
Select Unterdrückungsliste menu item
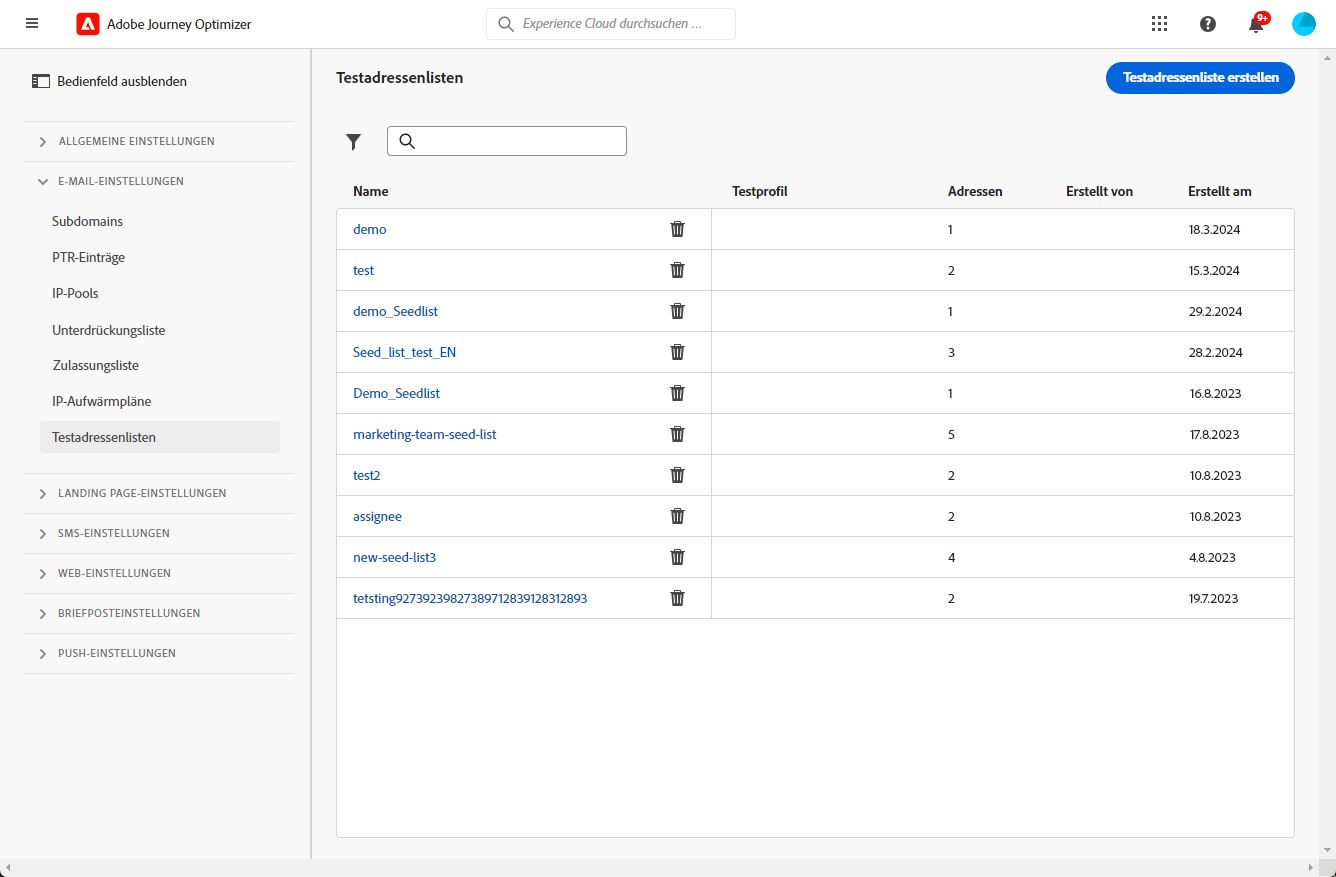pyautogui.click(x=109, y=330)
